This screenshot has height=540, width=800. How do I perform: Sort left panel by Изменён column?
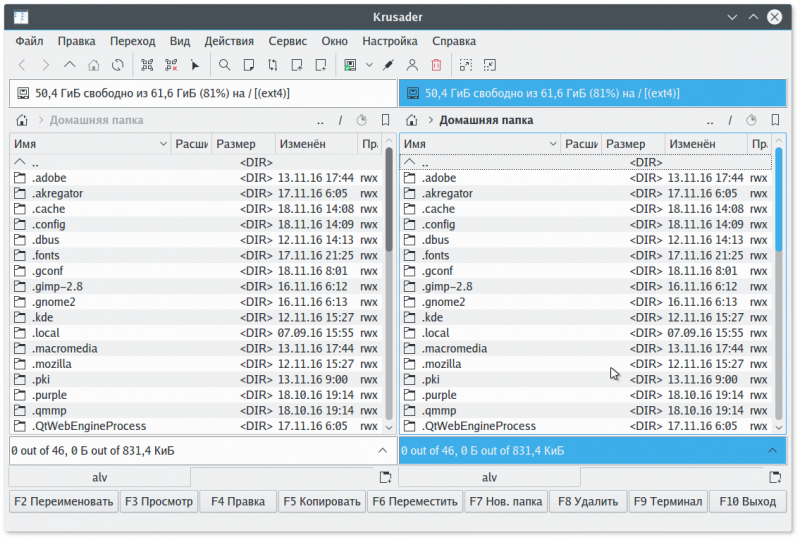click(x=316, y=144)
